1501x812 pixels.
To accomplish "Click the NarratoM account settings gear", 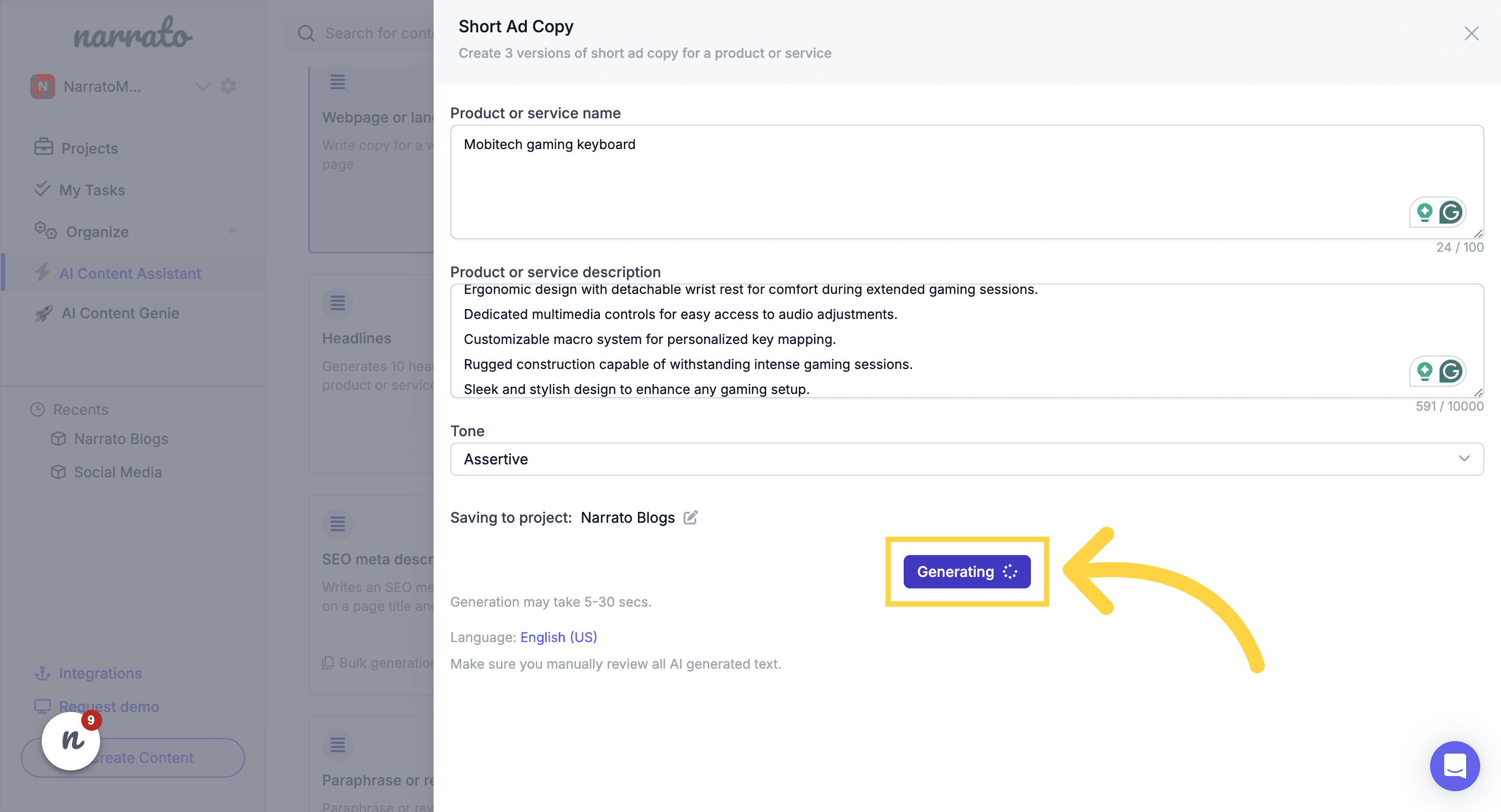I will [228, 86].
